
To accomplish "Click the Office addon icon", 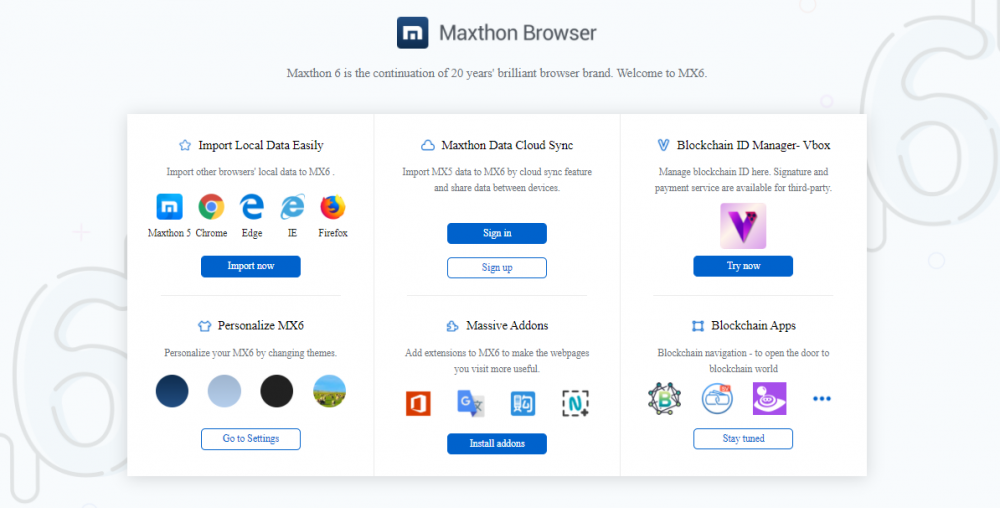I will click(418, 403).
